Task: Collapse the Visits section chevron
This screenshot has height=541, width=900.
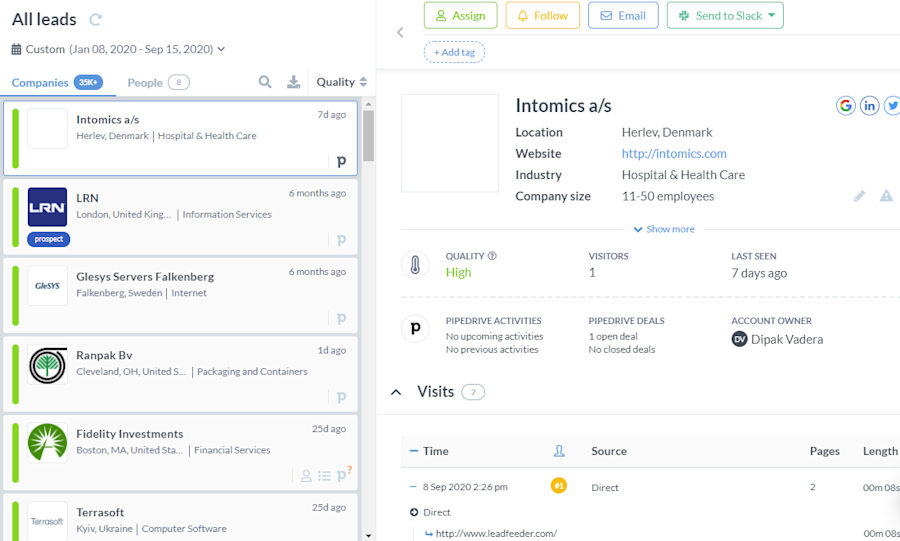Action: point(396,392)
